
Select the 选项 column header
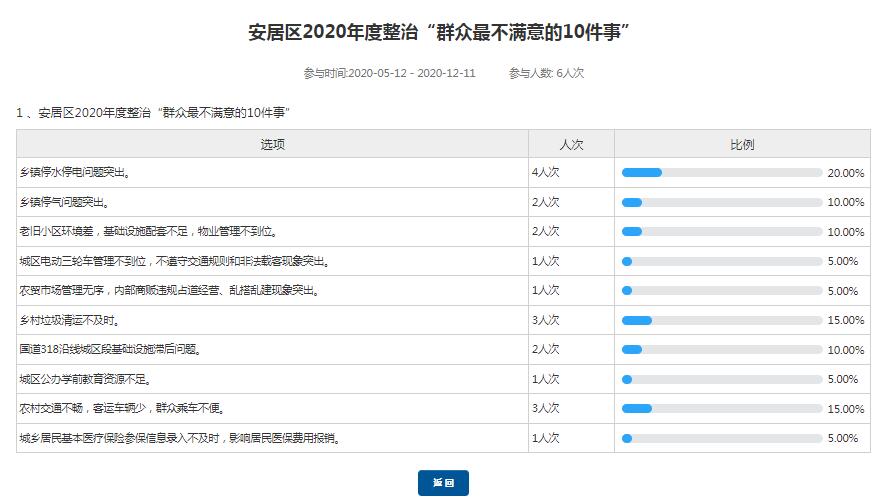pos(272,144)
